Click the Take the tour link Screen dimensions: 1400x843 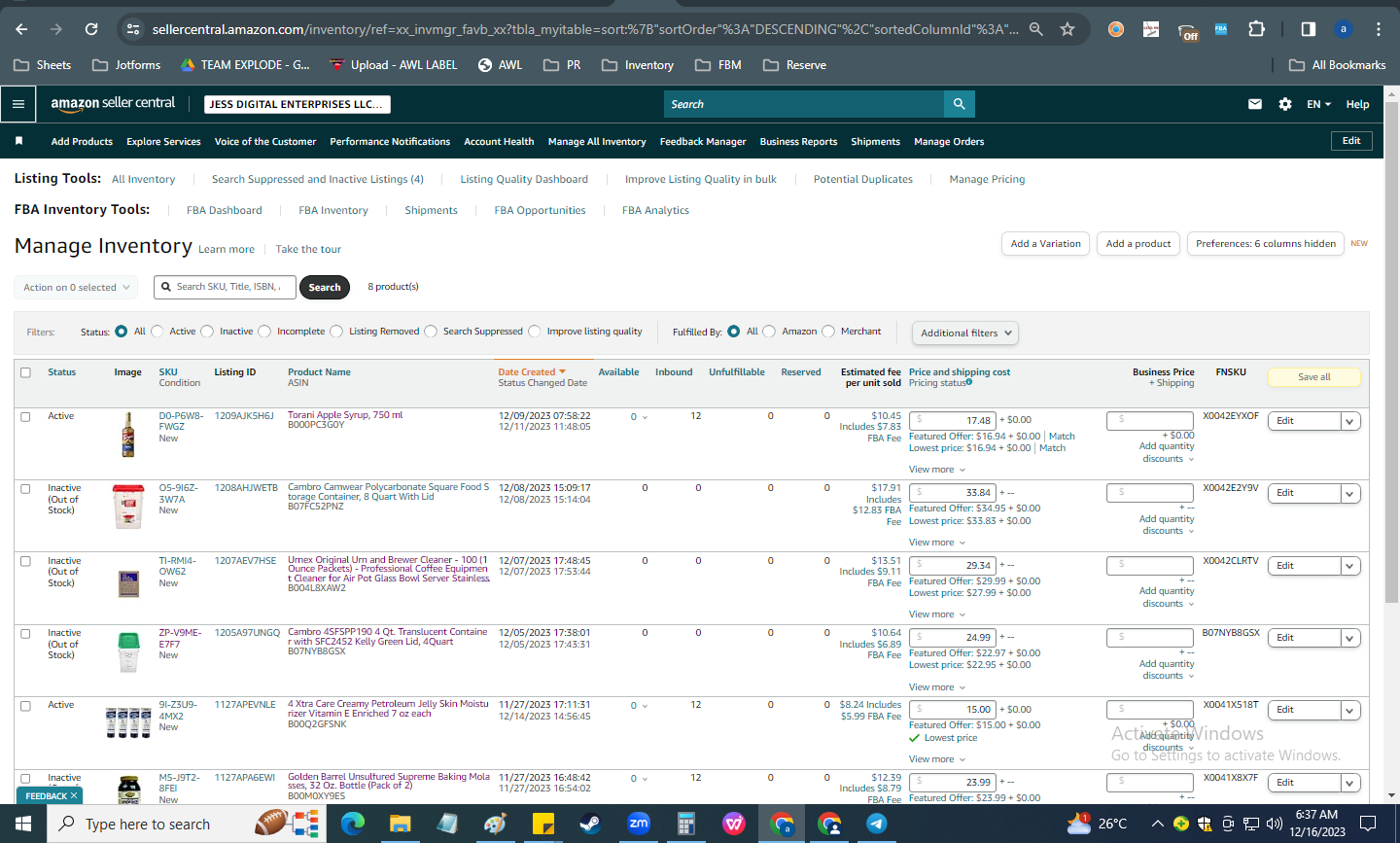point(308,250)
